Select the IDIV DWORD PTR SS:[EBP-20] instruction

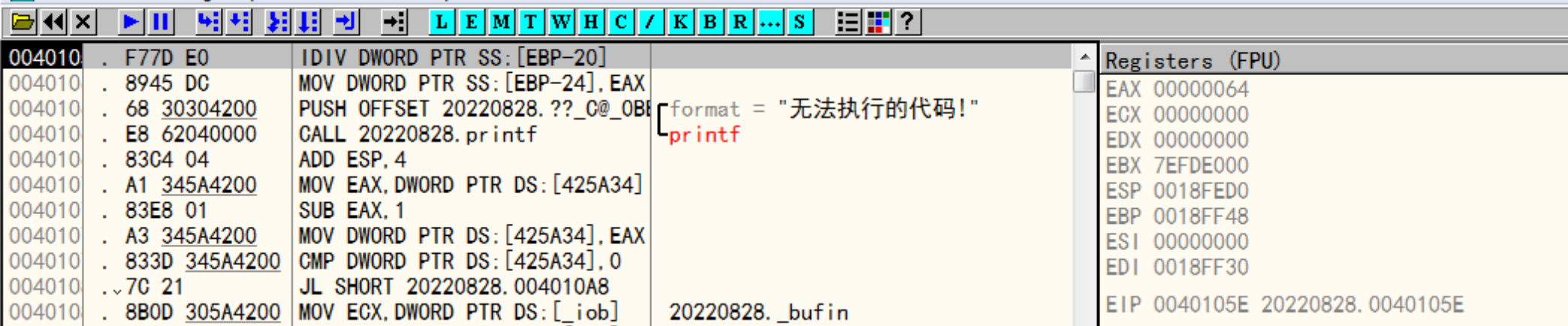(x=453, y=57)
